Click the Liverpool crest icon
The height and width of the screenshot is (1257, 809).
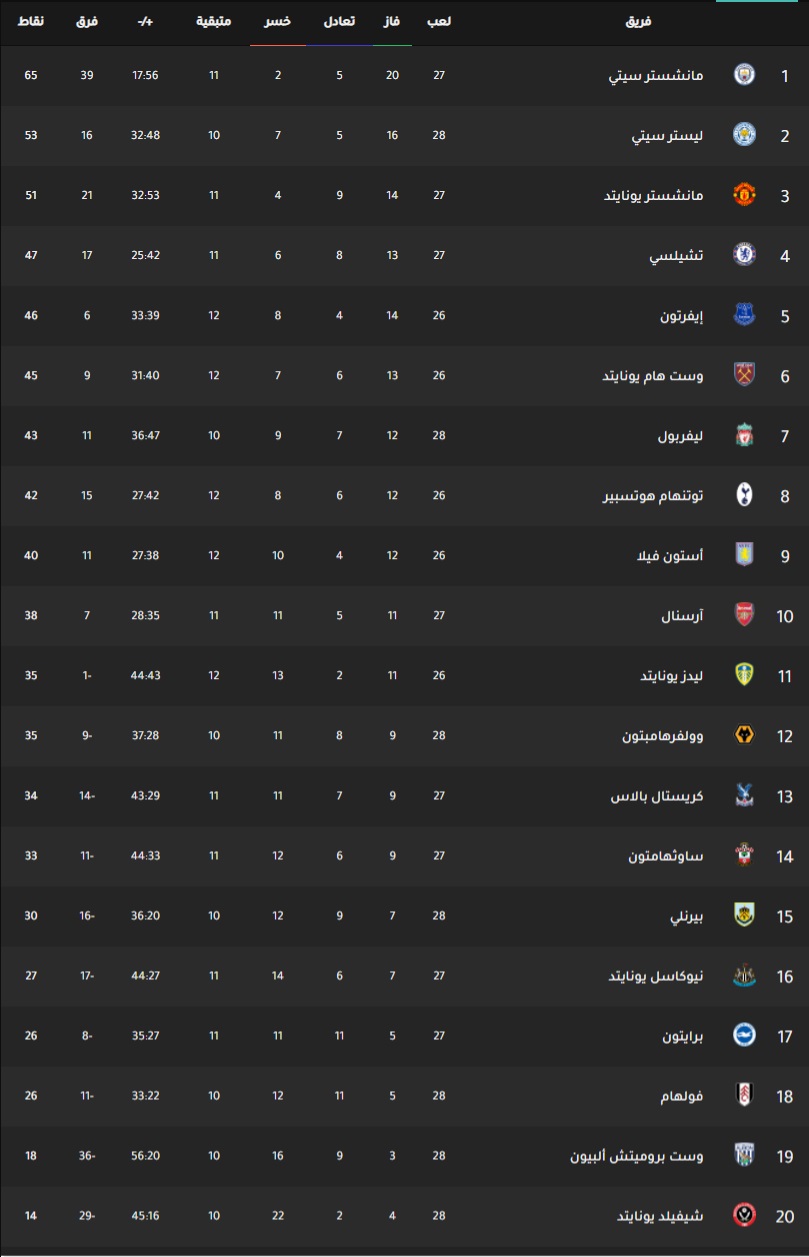(744, 435)
